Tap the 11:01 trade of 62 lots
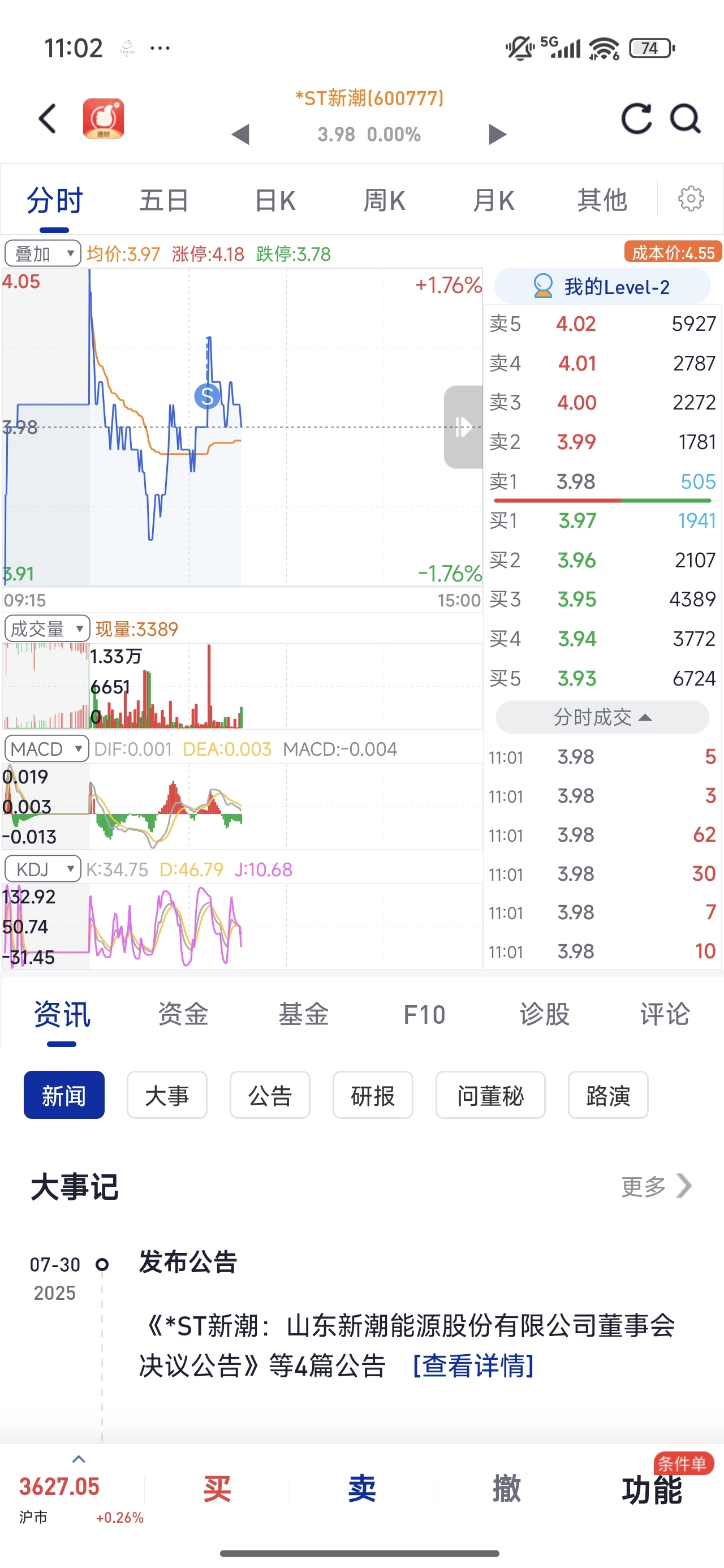 pyautogui.click(x=602, y=834)
